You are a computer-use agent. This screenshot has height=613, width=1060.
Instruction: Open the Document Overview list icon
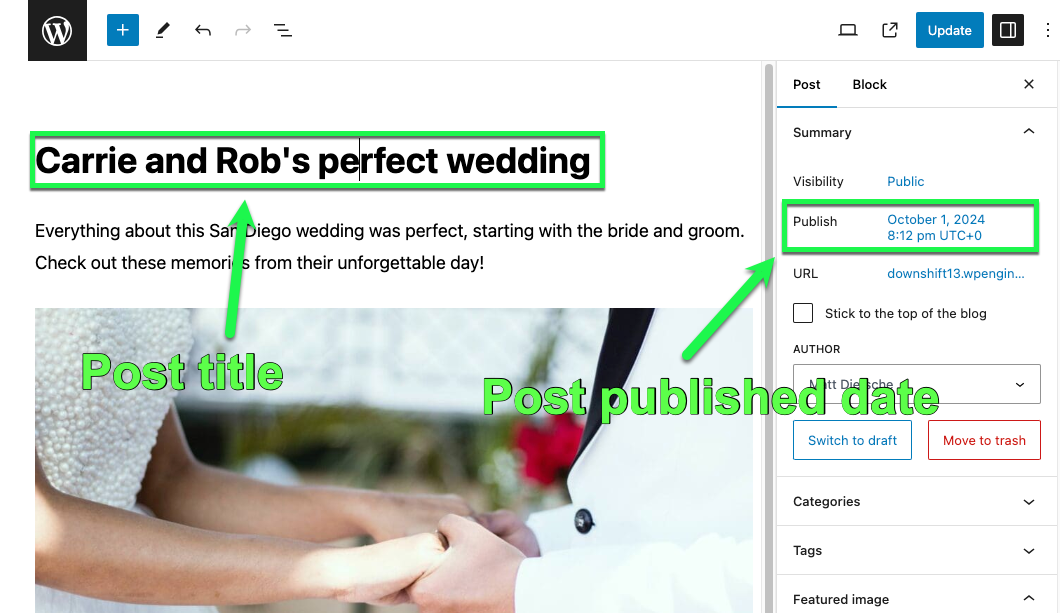click(x=283, y=30)
